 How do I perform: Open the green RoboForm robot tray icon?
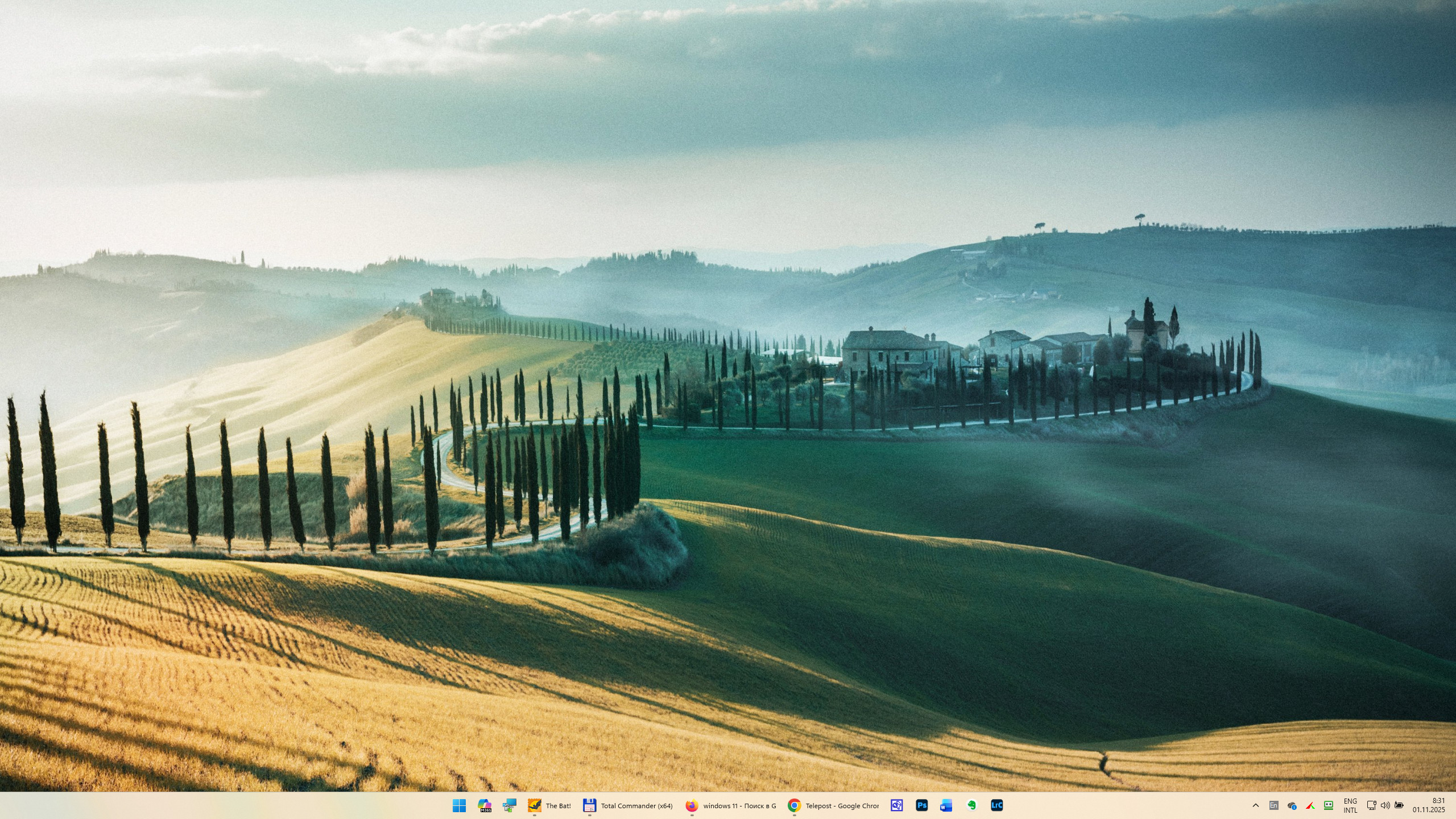[1329, 805]
